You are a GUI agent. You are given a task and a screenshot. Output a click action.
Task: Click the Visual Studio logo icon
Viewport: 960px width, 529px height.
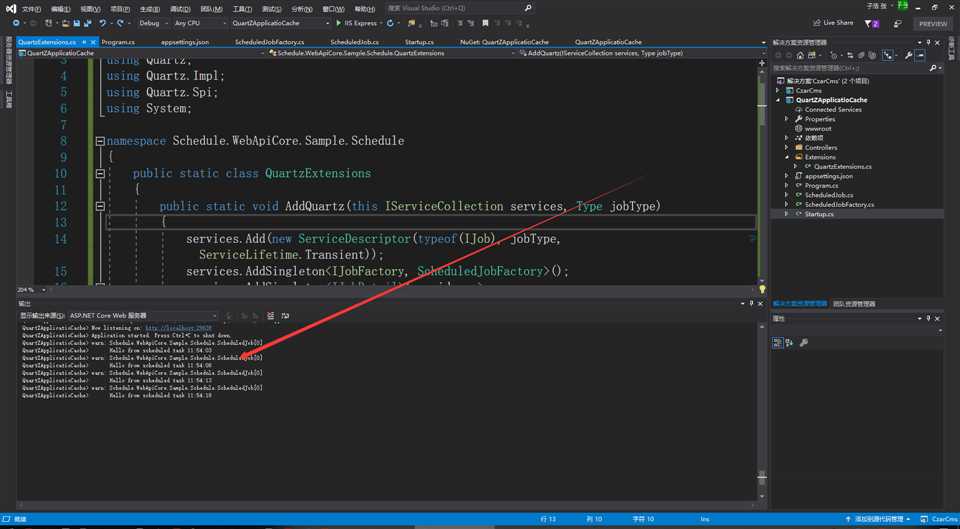[11, 9]
